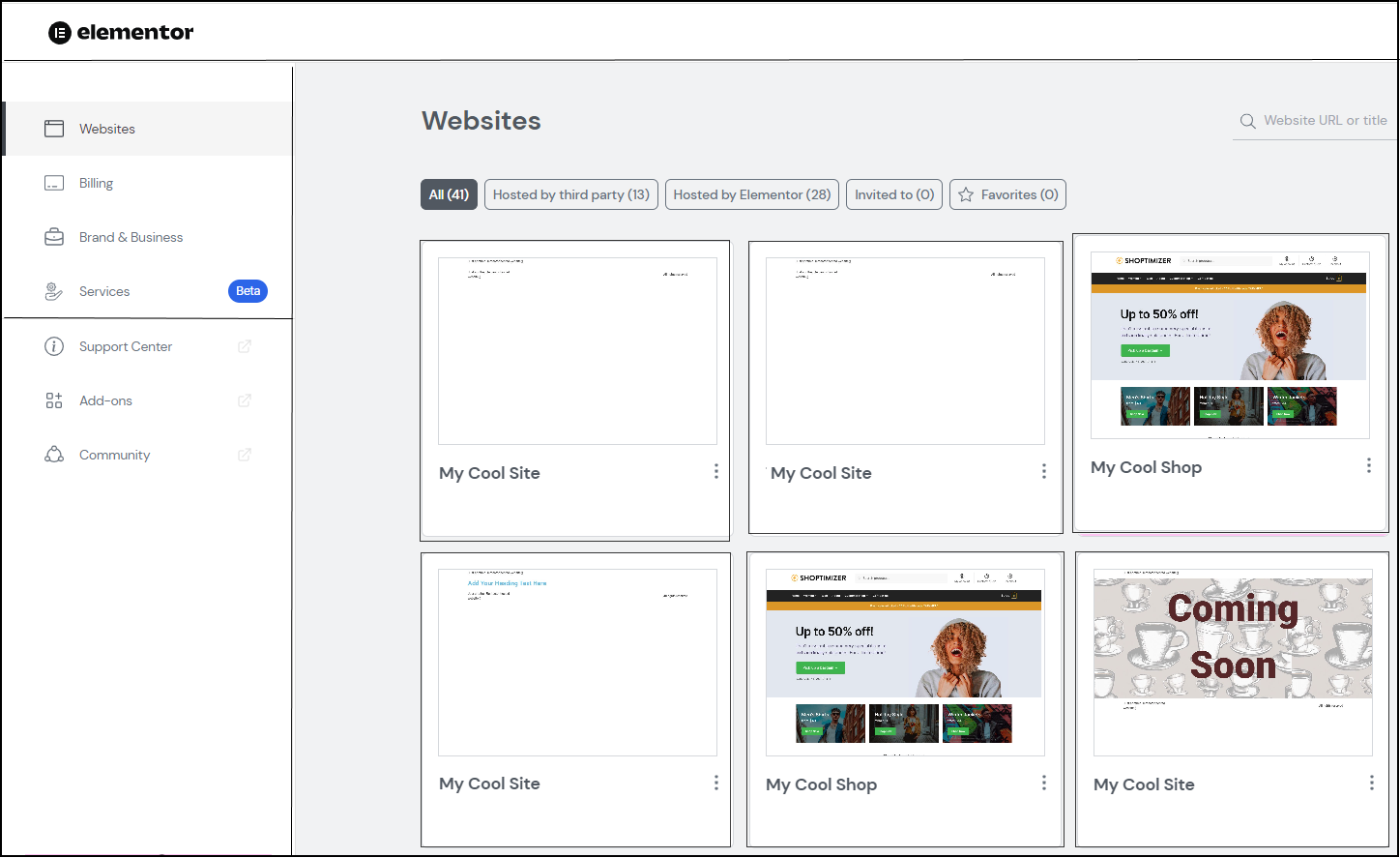Open the Coming Soon site thumbnail
The width and height of the screenshot is (1400, 858).
tap(1232, 665)
